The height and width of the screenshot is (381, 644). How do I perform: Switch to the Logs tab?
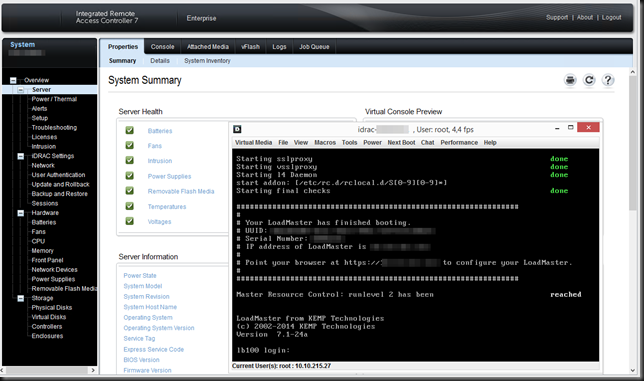tap(279, 47)
